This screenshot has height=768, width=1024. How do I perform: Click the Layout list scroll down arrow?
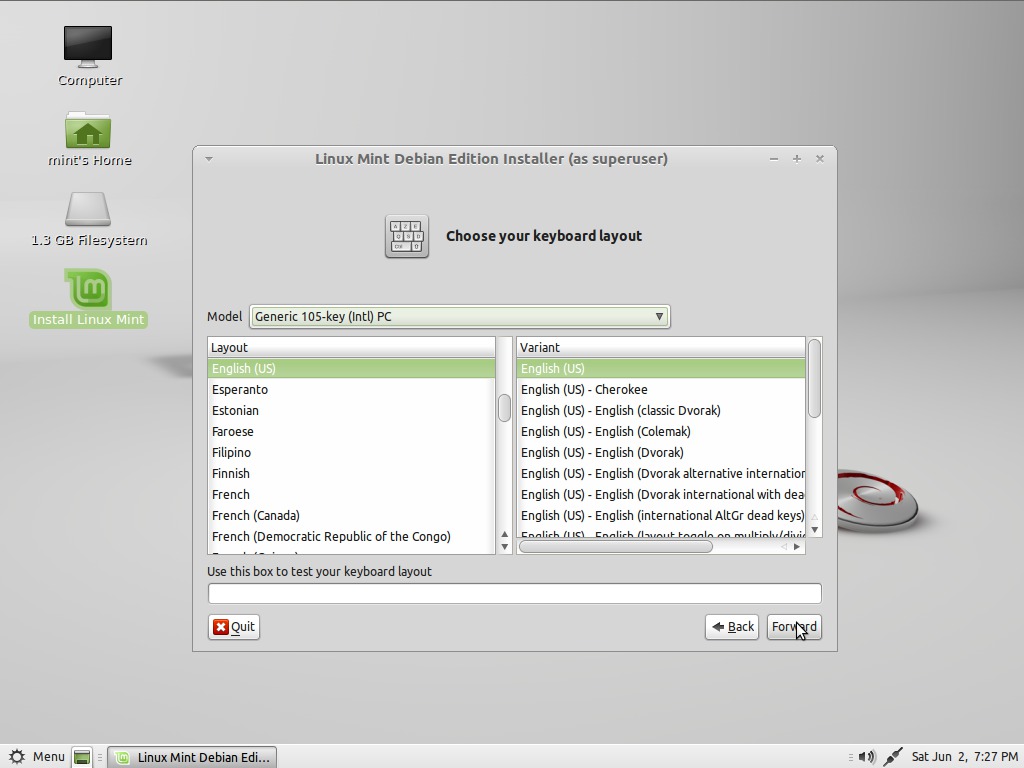tap(504, 547)
